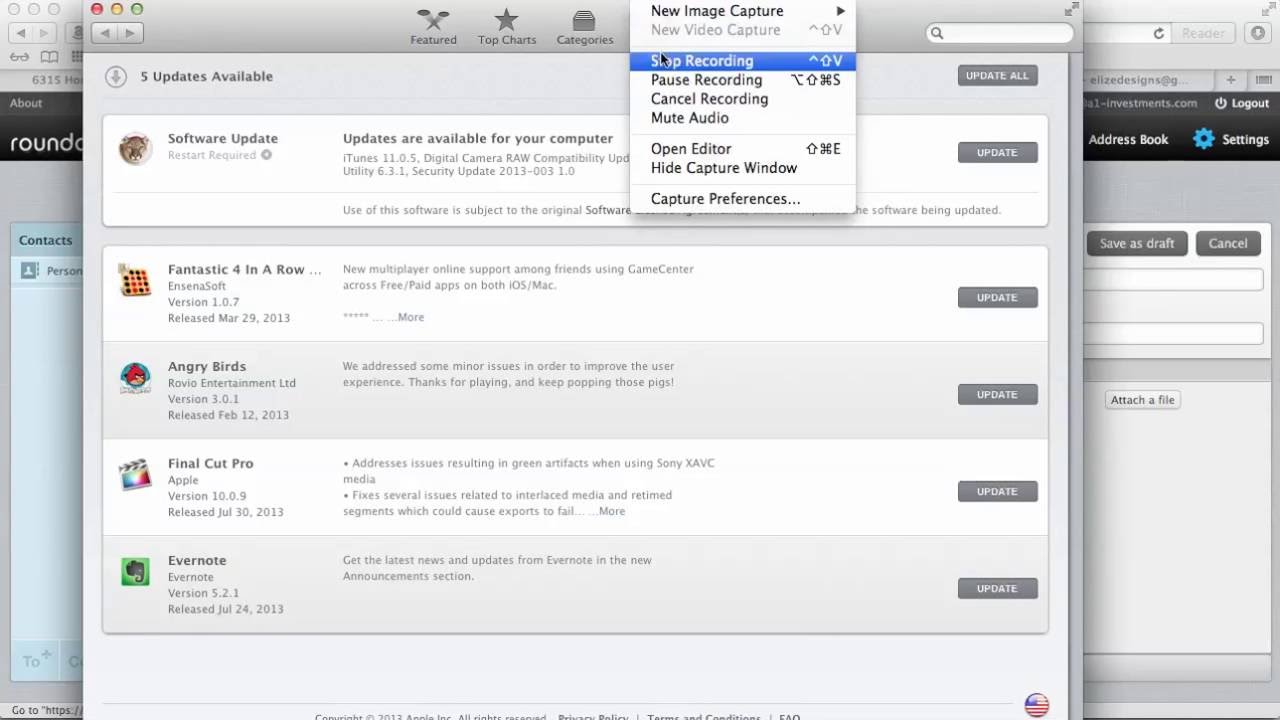Viewport: 1280px width, 720px height.
Task: Click the US flag country icon
Action: (x=1036, y=705)
